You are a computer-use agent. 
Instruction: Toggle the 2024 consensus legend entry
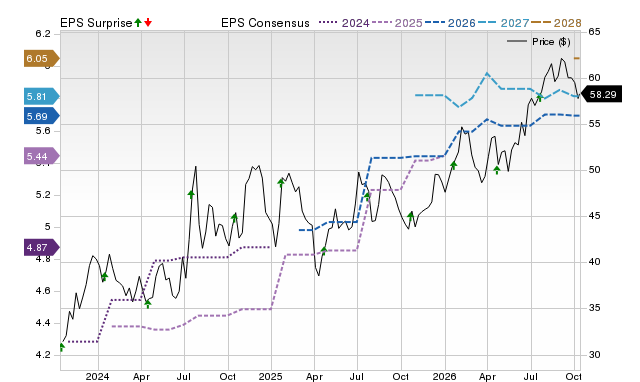point(344,23)
